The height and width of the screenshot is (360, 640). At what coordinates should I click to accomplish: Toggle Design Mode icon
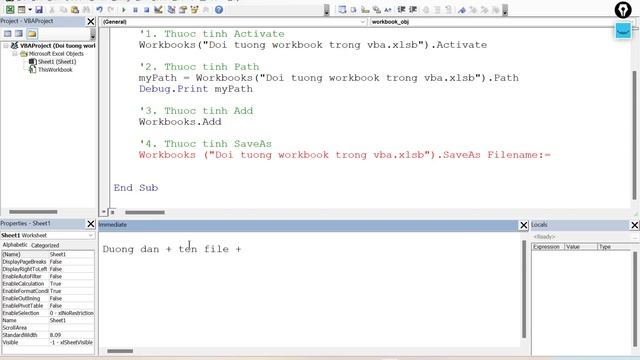point(158,9)
